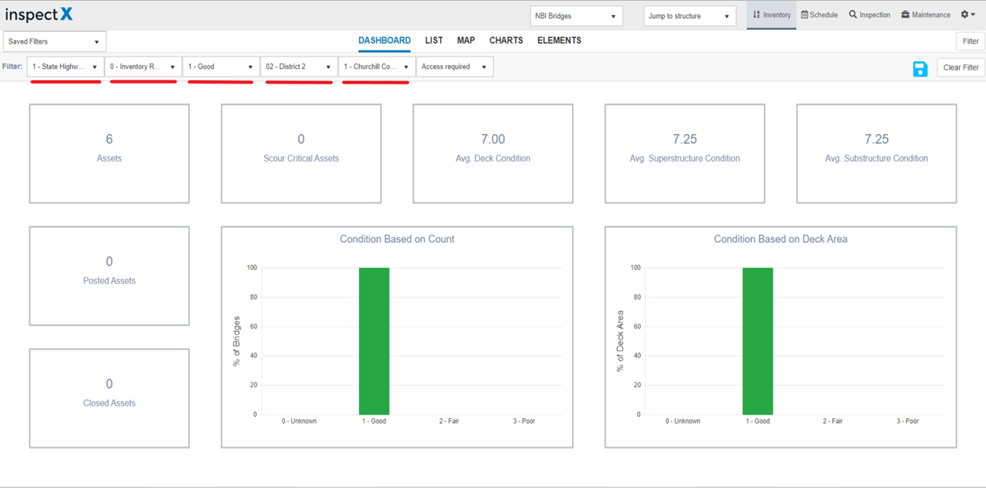986x488 pixels.
Task: Switch to the MAP tab
Action: click(466, 40)
